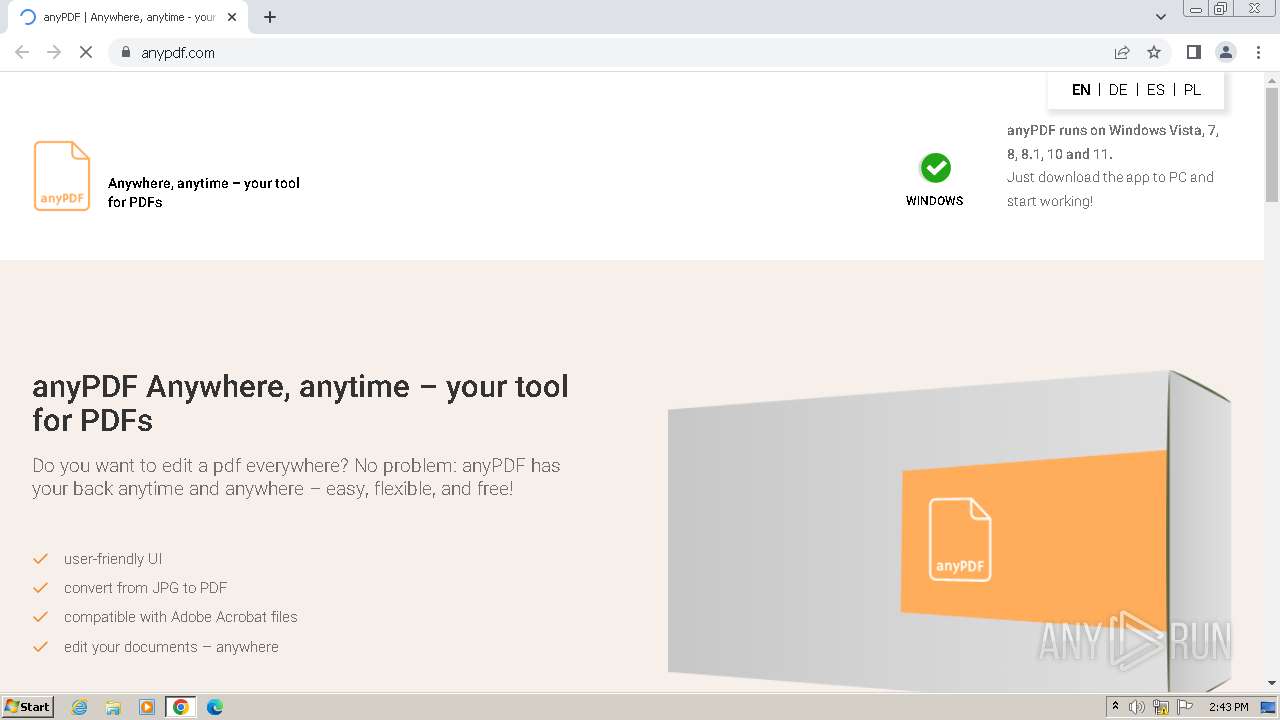Click the main heading 'anyPDF Anywhere, anytime'
1280x720 pixels.
pos(300,403)
